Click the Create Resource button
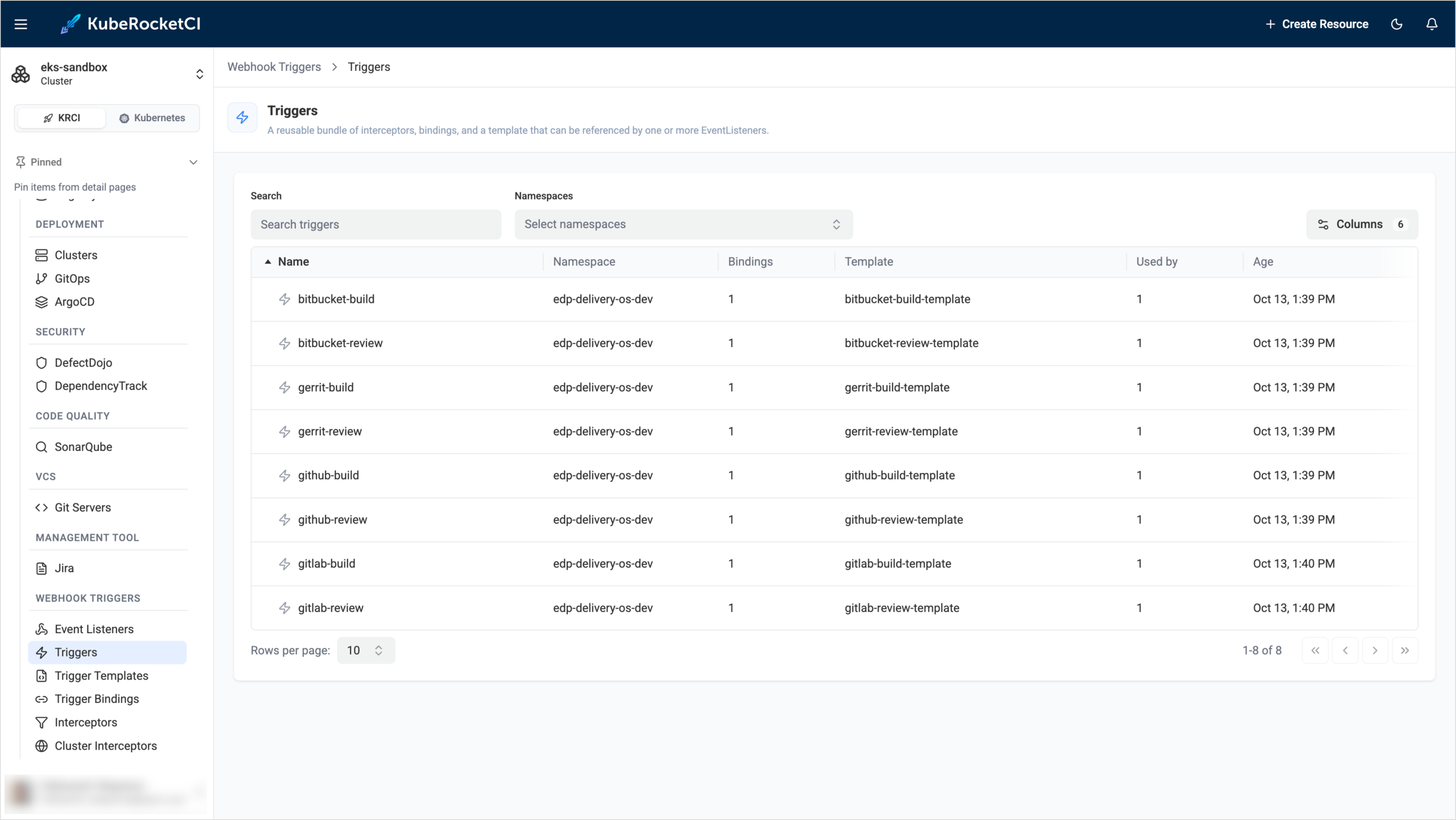The image size is (1456, 820). click(x=1316, y=24)
